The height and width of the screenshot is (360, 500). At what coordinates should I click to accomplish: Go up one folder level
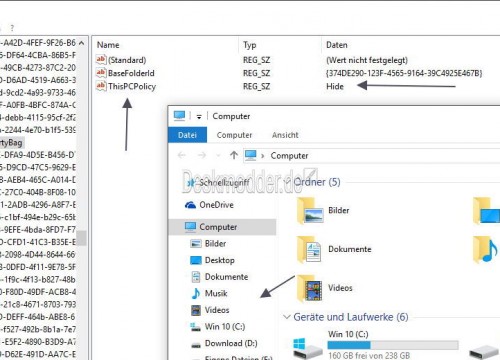coord(234,155)
